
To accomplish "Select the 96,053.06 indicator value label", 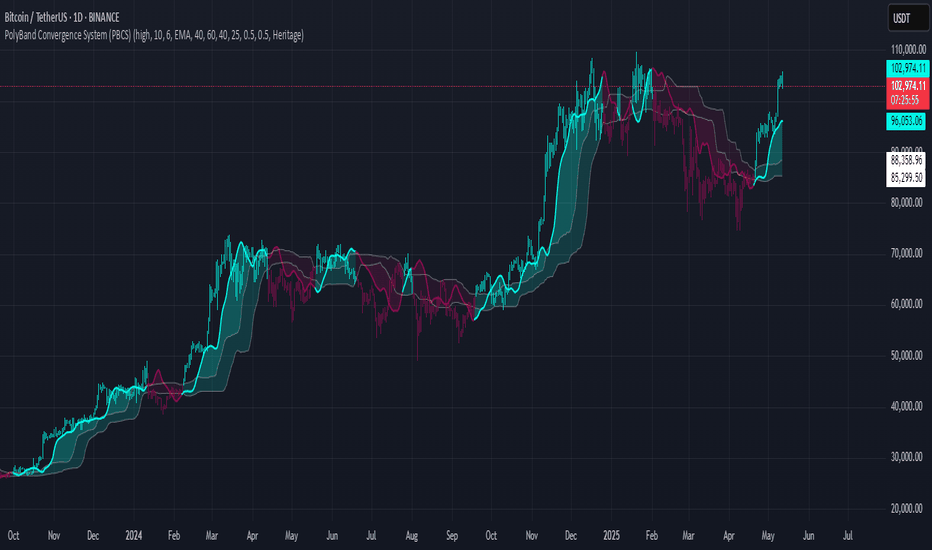I will [x=906, y=121].
